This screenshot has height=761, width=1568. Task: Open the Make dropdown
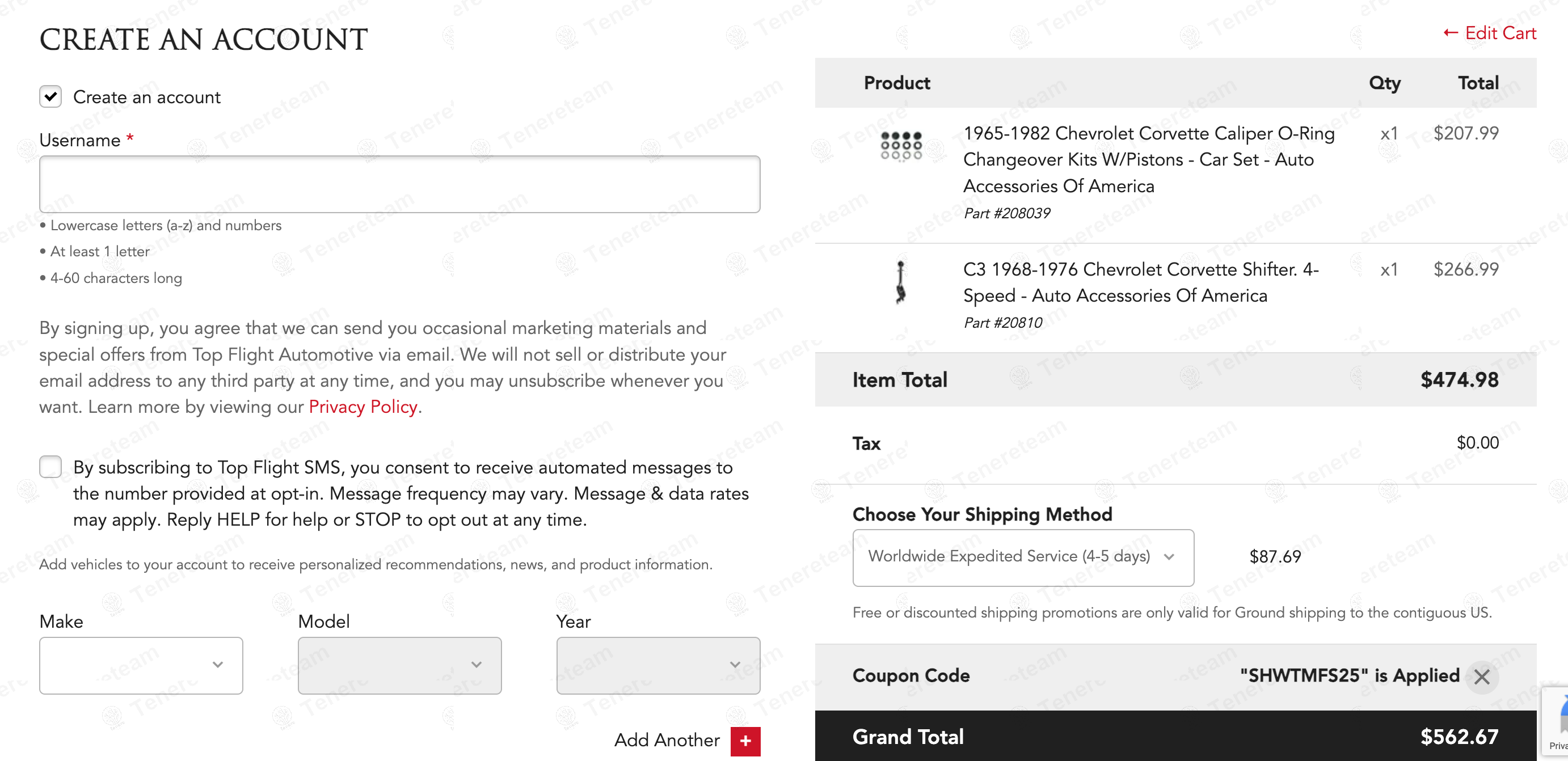point(141,665)
